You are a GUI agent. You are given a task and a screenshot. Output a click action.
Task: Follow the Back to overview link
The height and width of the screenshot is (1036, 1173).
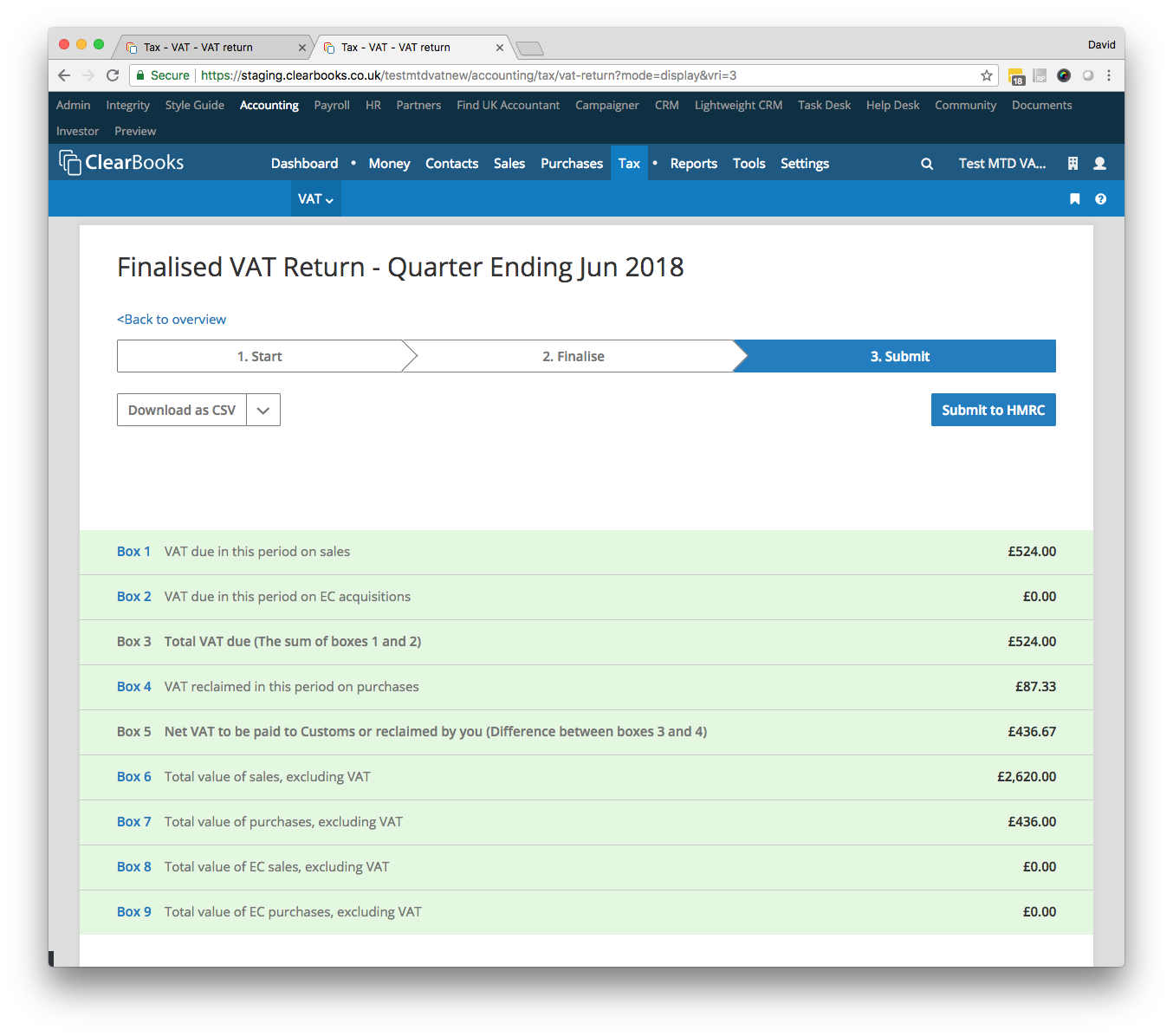[172, 320]
